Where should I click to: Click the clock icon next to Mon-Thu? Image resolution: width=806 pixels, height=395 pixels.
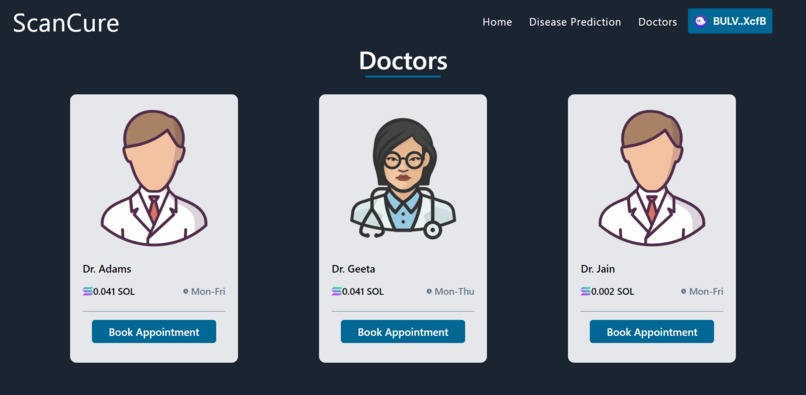[429, 292]
